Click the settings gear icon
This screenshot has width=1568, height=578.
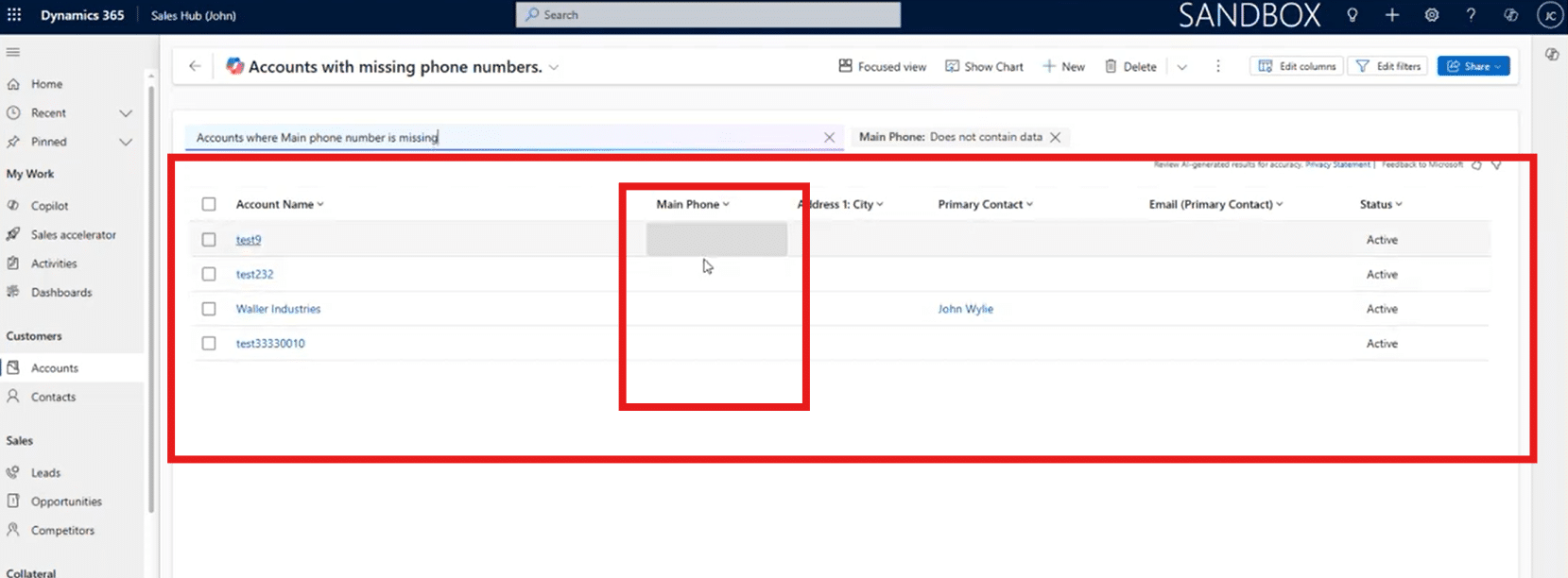point(1432,15)
